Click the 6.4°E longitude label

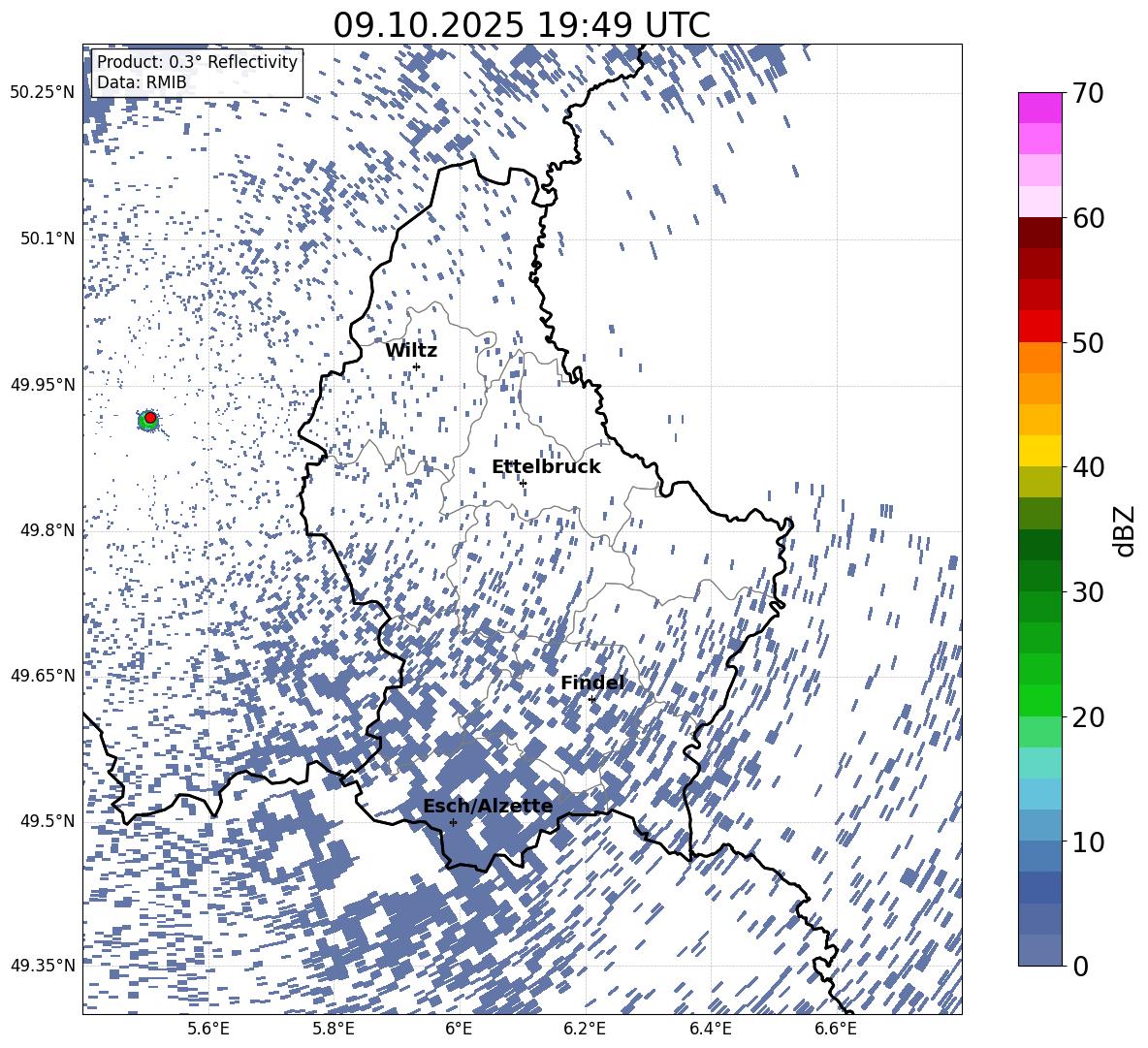pos(710,1029)
